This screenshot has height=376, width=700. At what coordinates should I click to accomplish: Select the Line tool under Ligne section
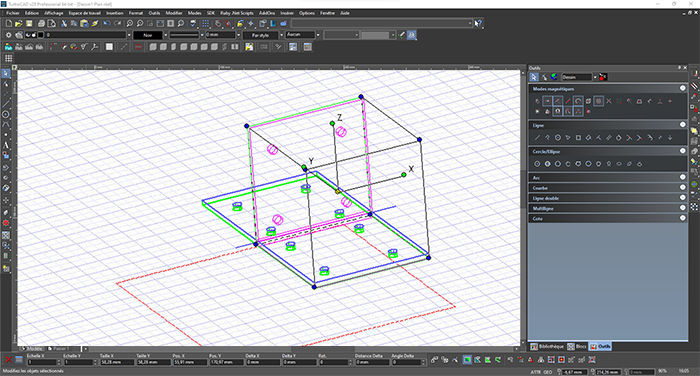[x=537, y=138]
